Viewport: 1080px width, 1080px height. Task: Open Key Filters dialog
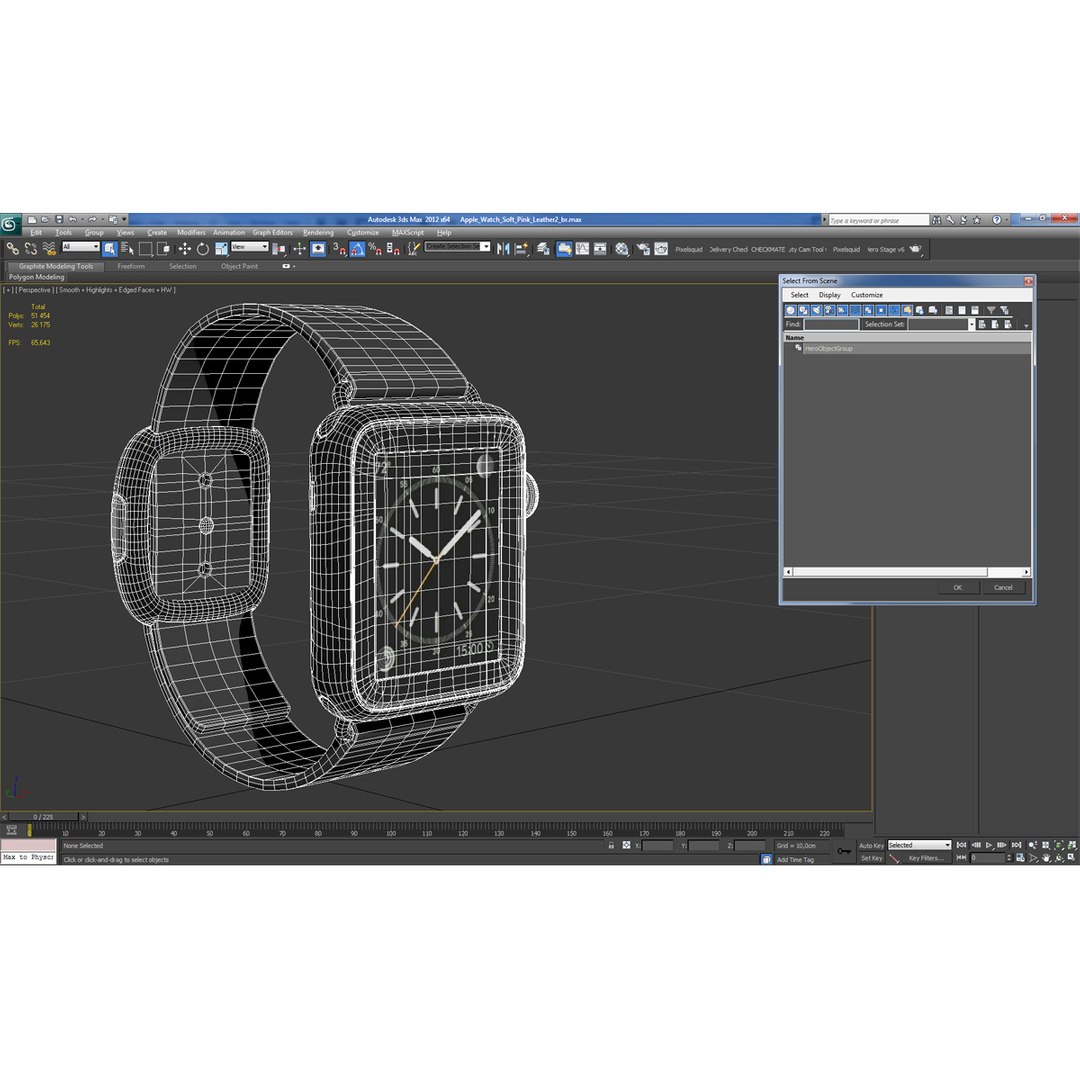(926, 858)
